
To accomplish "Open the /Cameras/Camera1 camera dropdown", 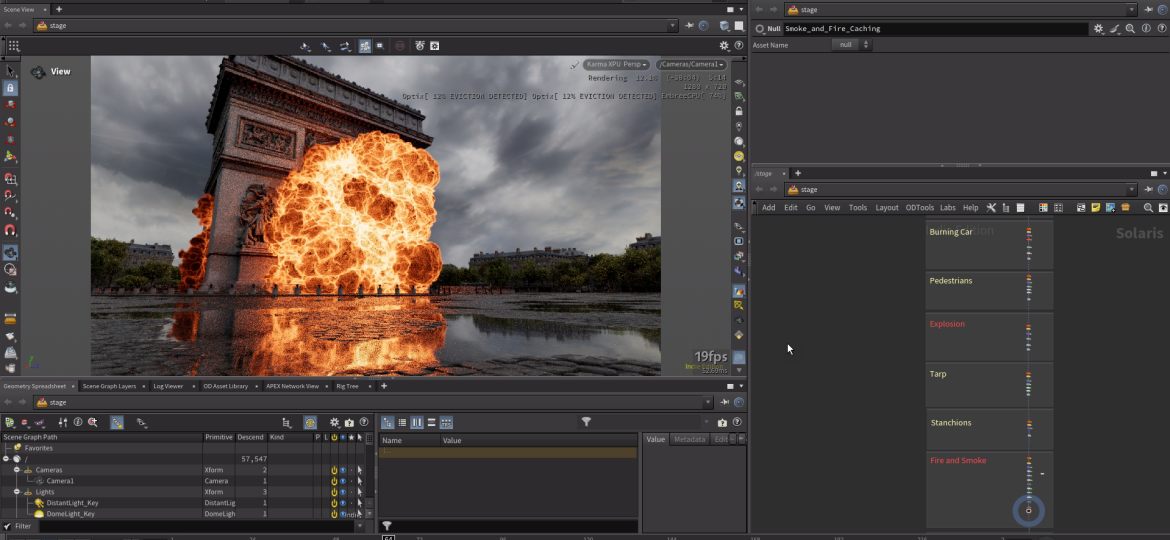I will point(691,64).
